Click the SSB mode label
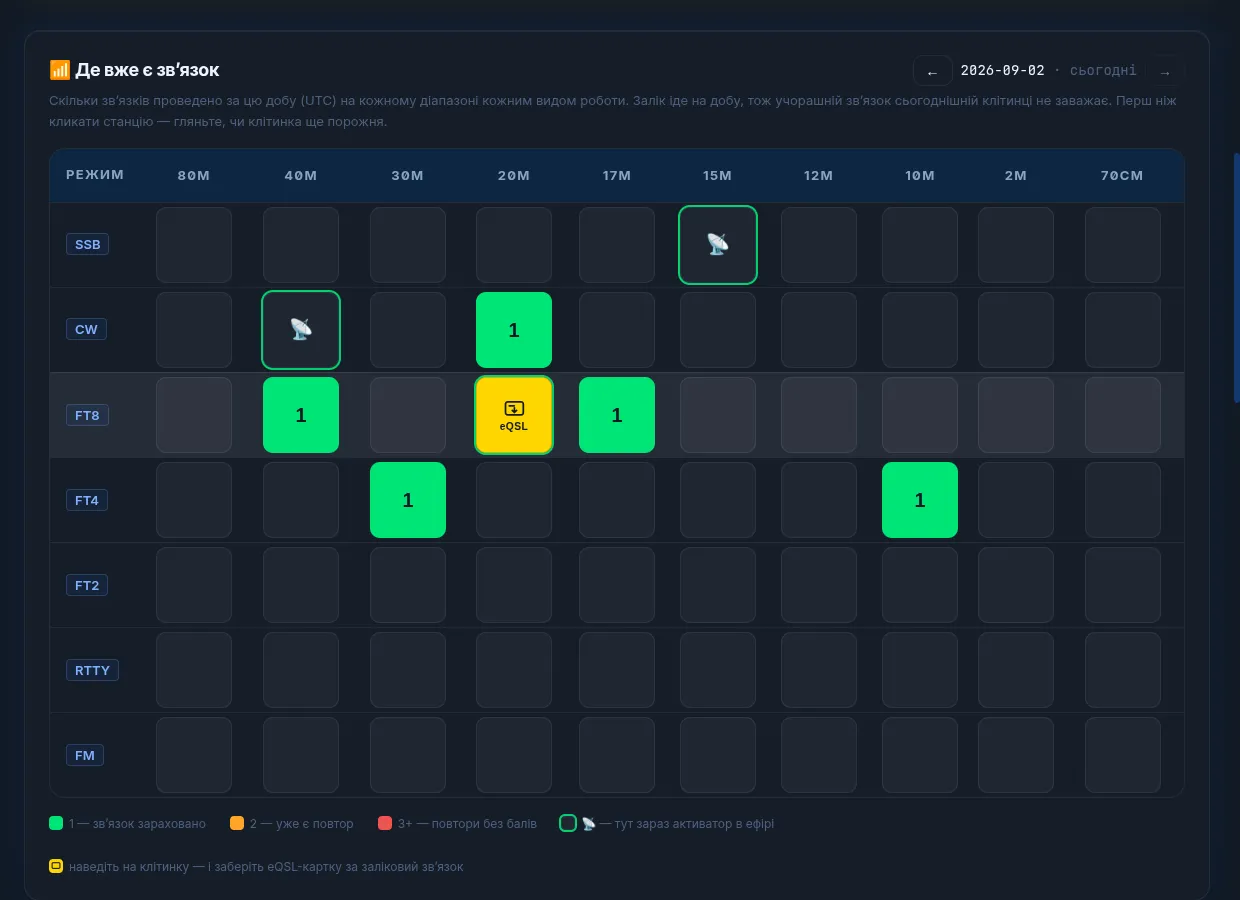This screenshot has width=1240, height=900. (87, 244)
